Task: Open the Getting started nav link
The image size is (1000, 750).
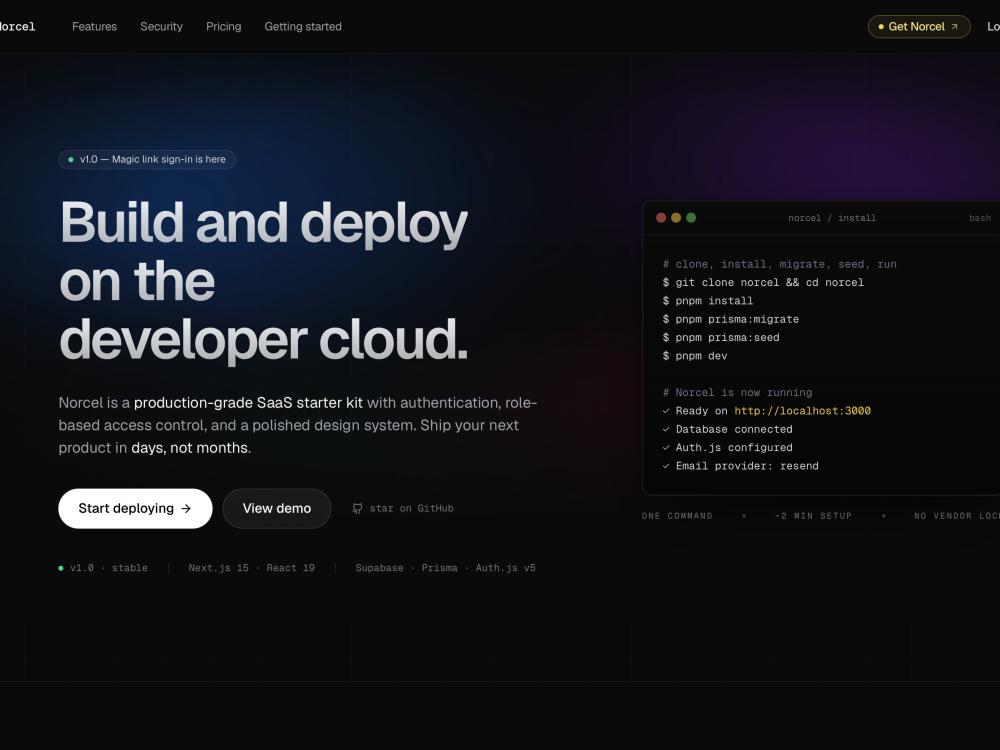Action: pyautogui.click(x=303, y=27)
